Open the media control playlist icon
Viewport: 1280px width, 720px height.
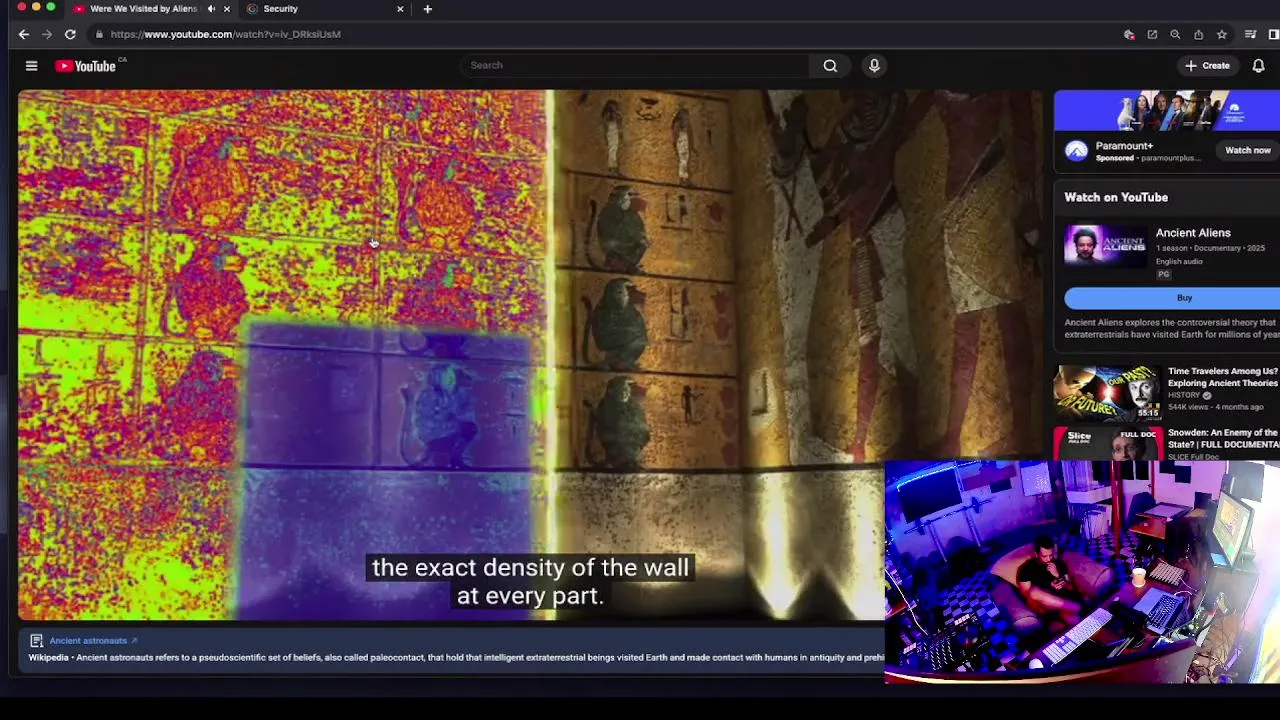click(1250, 34)
